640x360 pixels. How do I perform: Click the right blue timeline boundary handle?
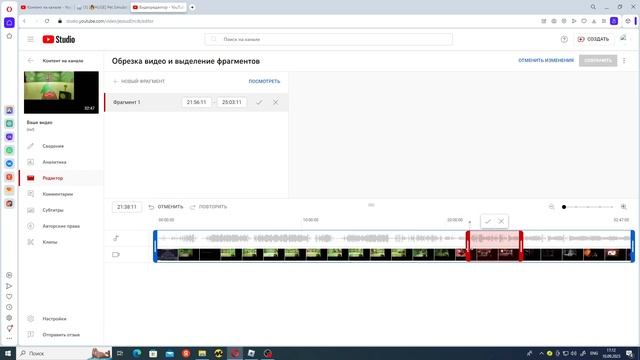[x=633, y=246]
